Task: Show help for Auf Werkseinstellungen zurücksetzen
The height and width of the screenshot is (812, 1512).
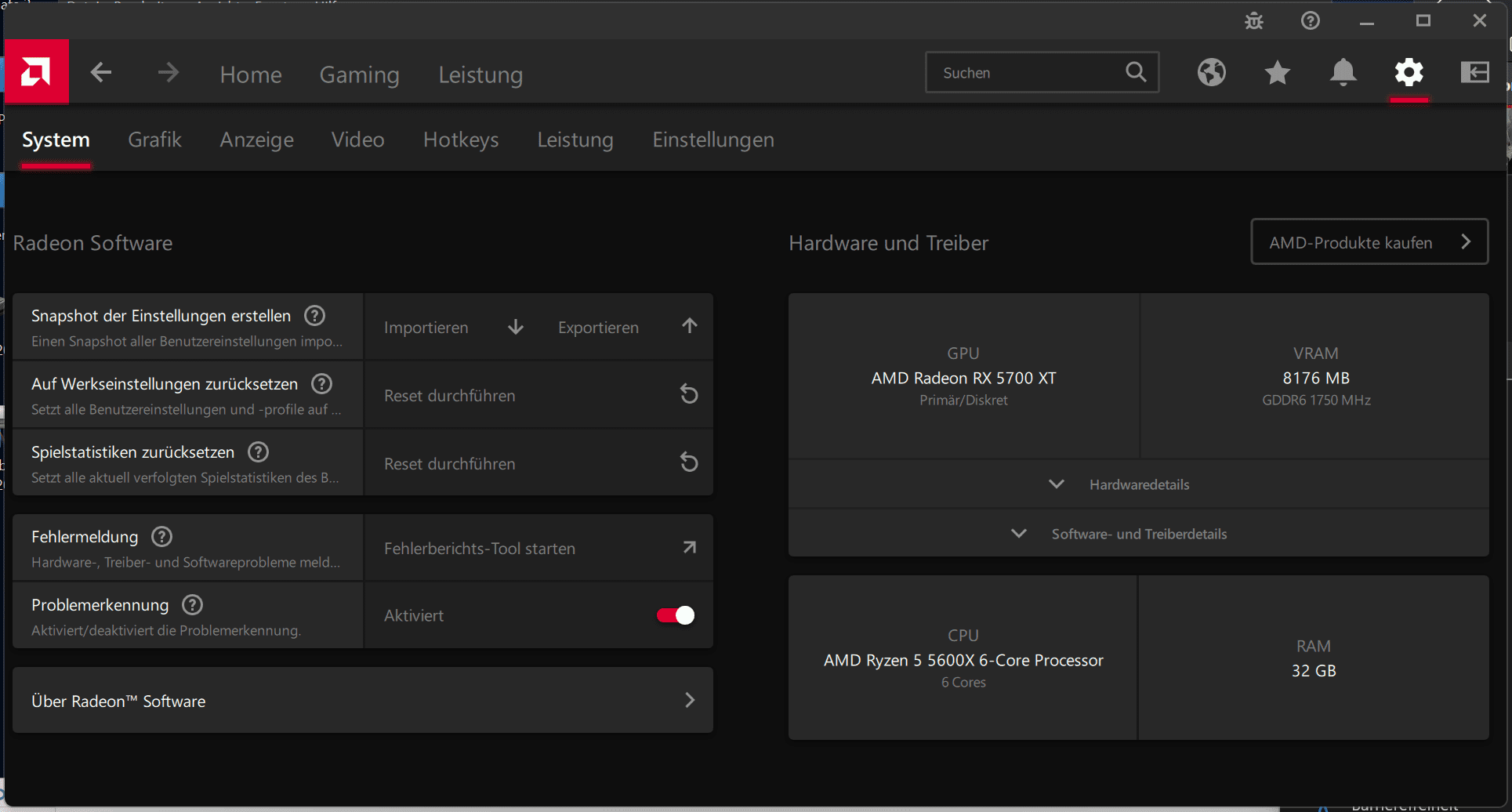Action: 321,383
